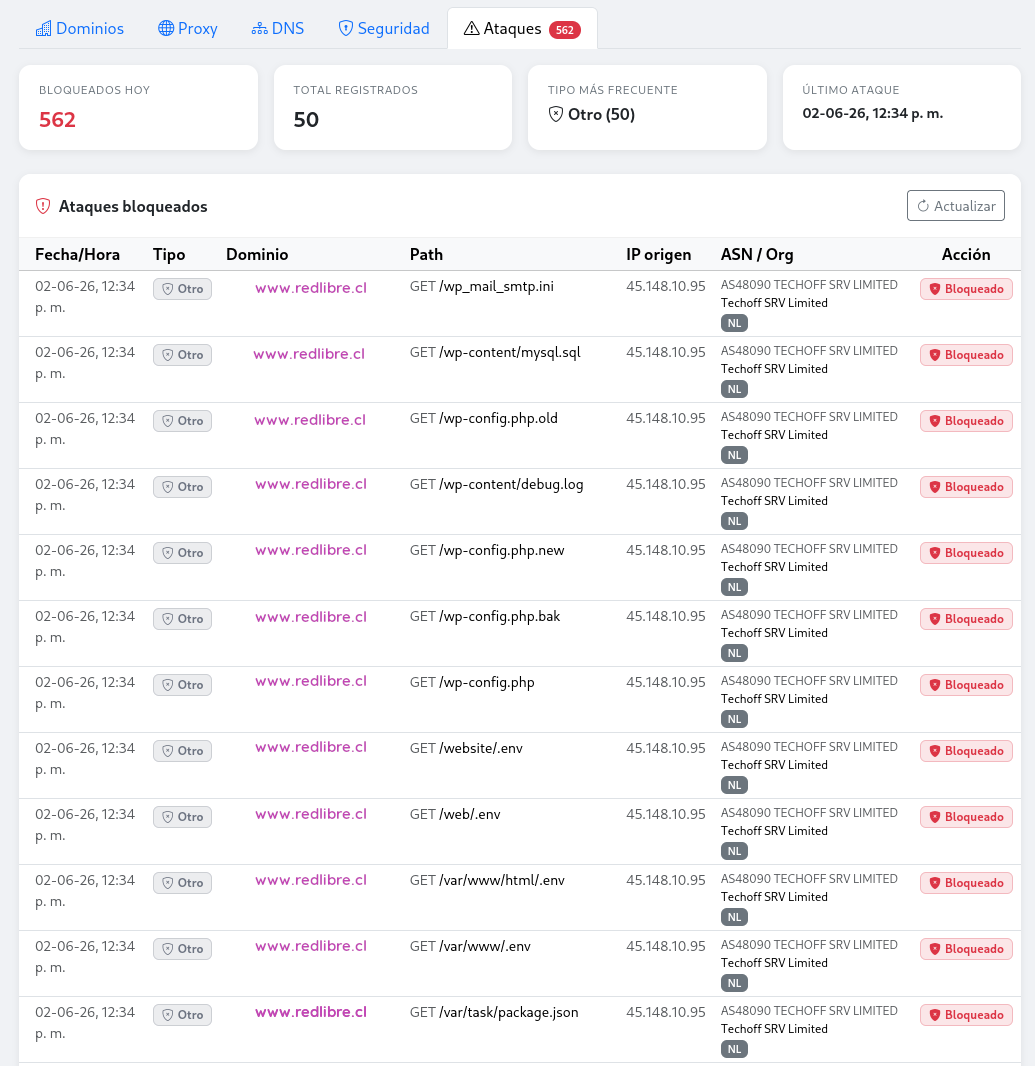Click path GET /var/task/package.json
This screenshot has width=1035, height=1066.
tap(494, 1012)
